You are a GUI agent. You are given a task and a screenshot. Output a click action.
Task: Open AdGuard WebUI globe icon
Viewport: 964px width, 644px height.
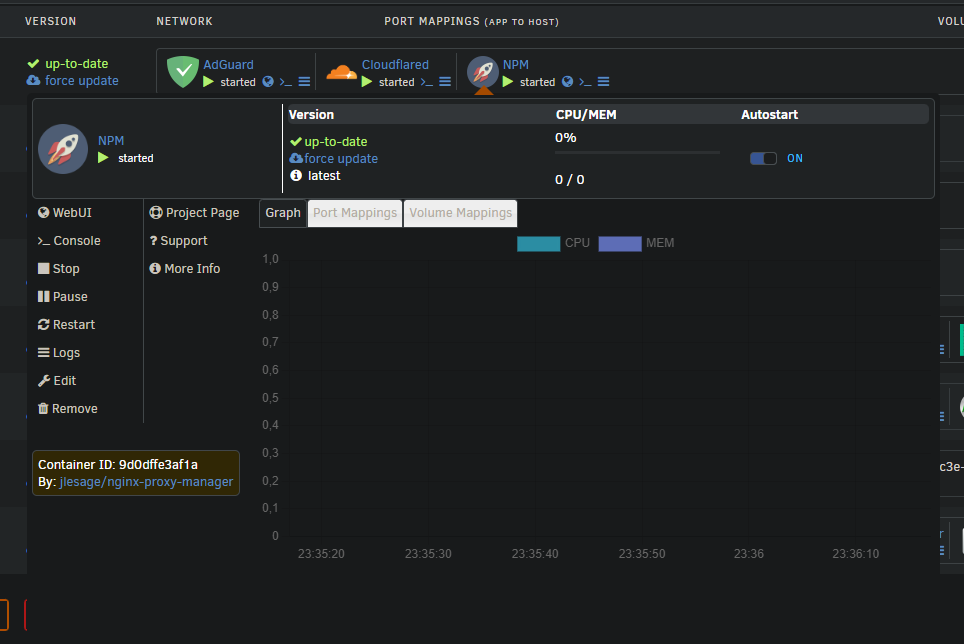click(x=268, y=82)
